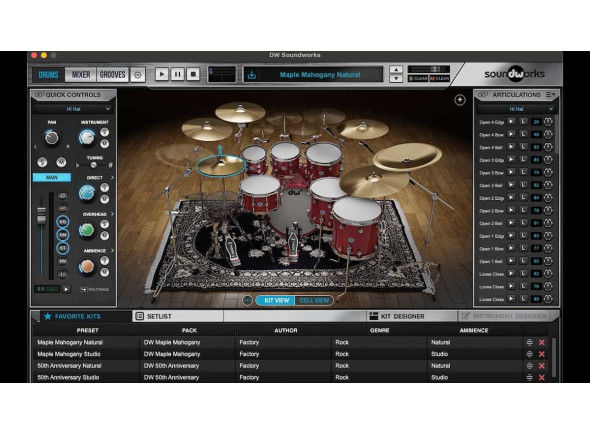Mute the Overhead mic channel
The image size is (590, 434).
pos(105,235)
